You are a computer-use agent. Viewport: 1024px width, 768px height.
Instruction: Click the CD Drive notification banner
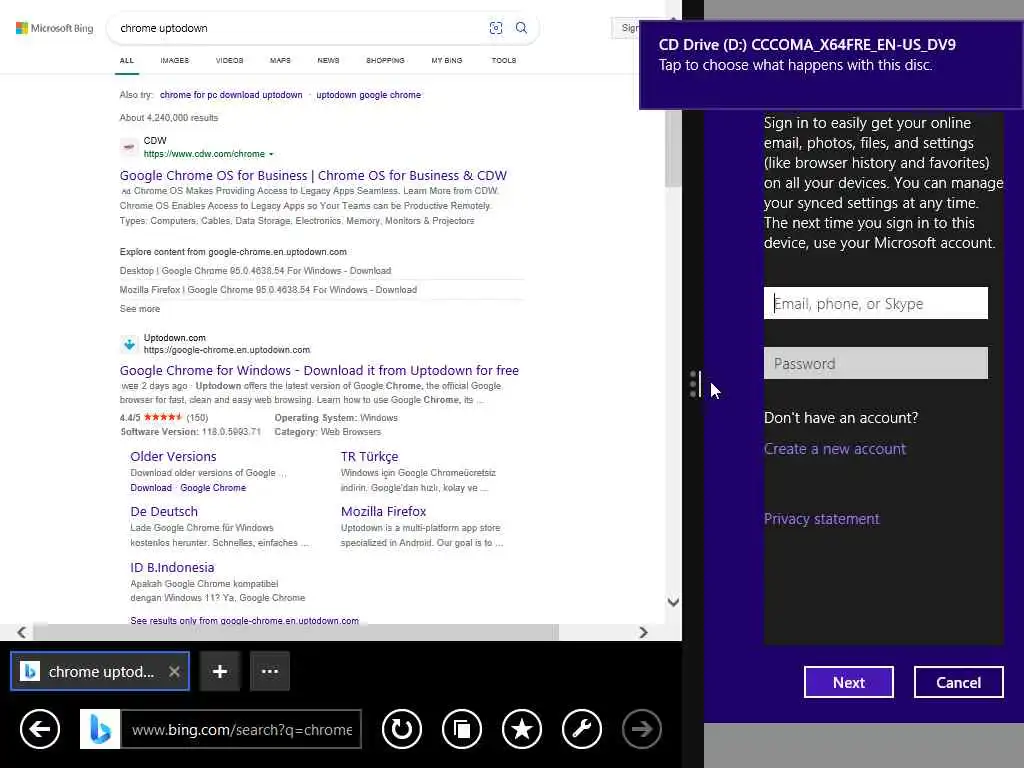pos(831,65)
